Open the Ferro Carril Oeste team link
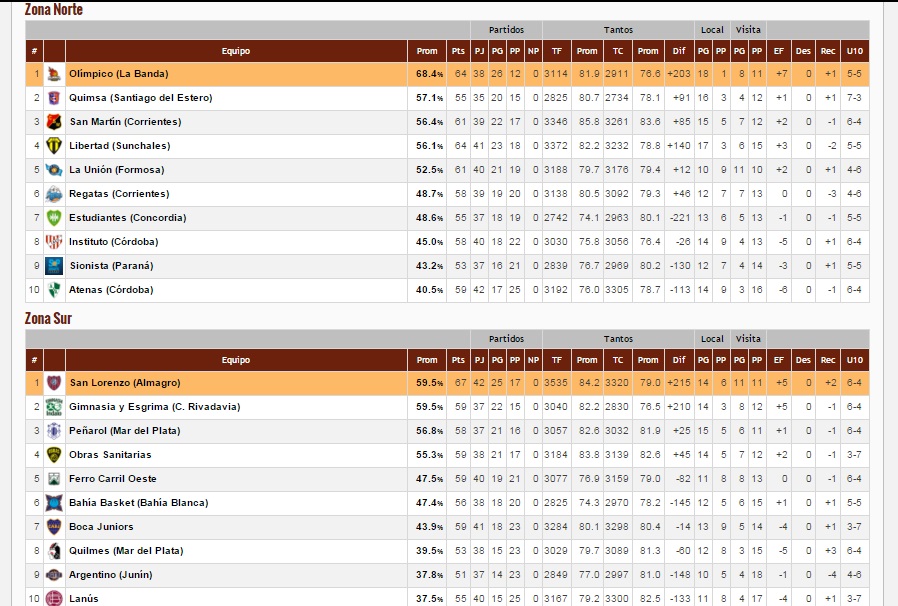 [x=114, y=479]
